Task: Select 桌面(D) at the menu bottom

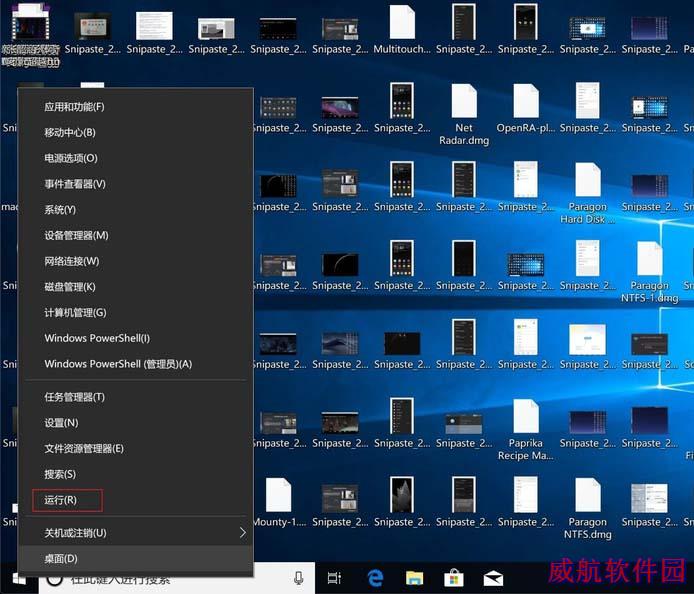Action: [x=61, y=559]
